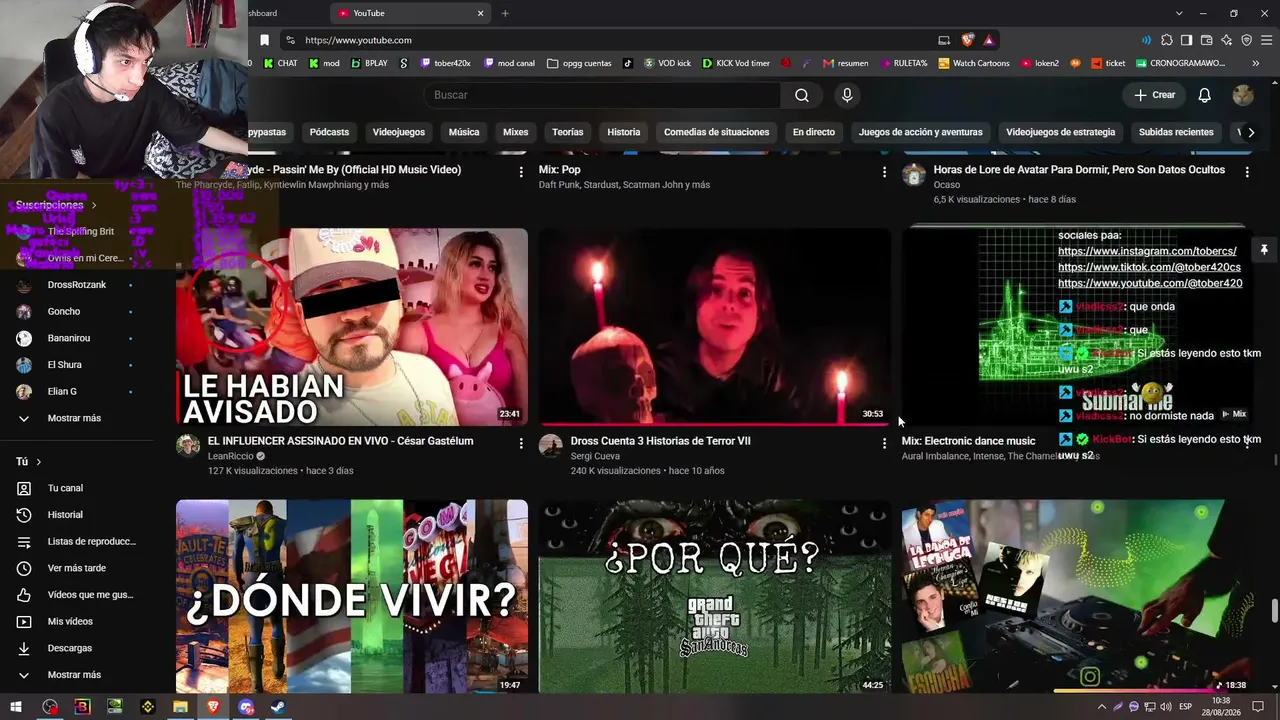Open Sergi Cueva channel avatar
Viewport: 1280px width, 720px height.
tap(551, 446)
